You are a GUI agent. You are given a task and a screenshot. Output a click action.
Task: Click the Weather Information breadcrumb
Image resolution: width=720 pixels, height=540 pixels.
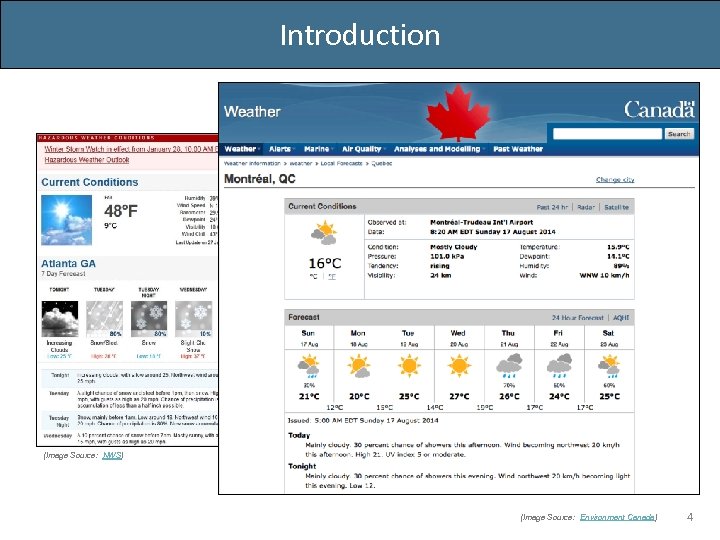252,163
